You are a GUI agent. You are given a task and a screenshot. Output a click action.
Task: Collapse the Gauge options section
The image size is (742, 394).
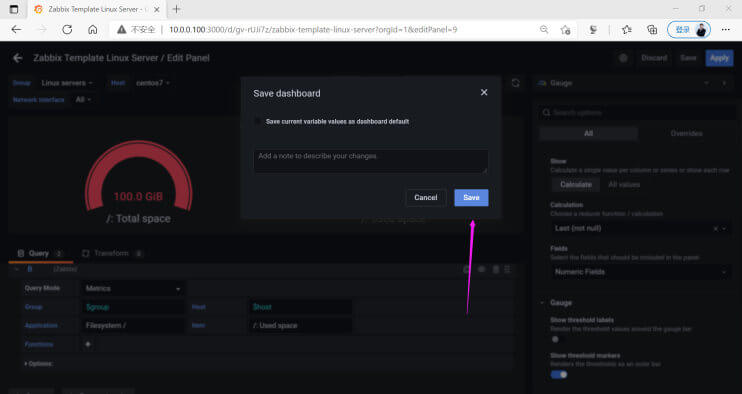pyautogui.click(x=542, y=302)
